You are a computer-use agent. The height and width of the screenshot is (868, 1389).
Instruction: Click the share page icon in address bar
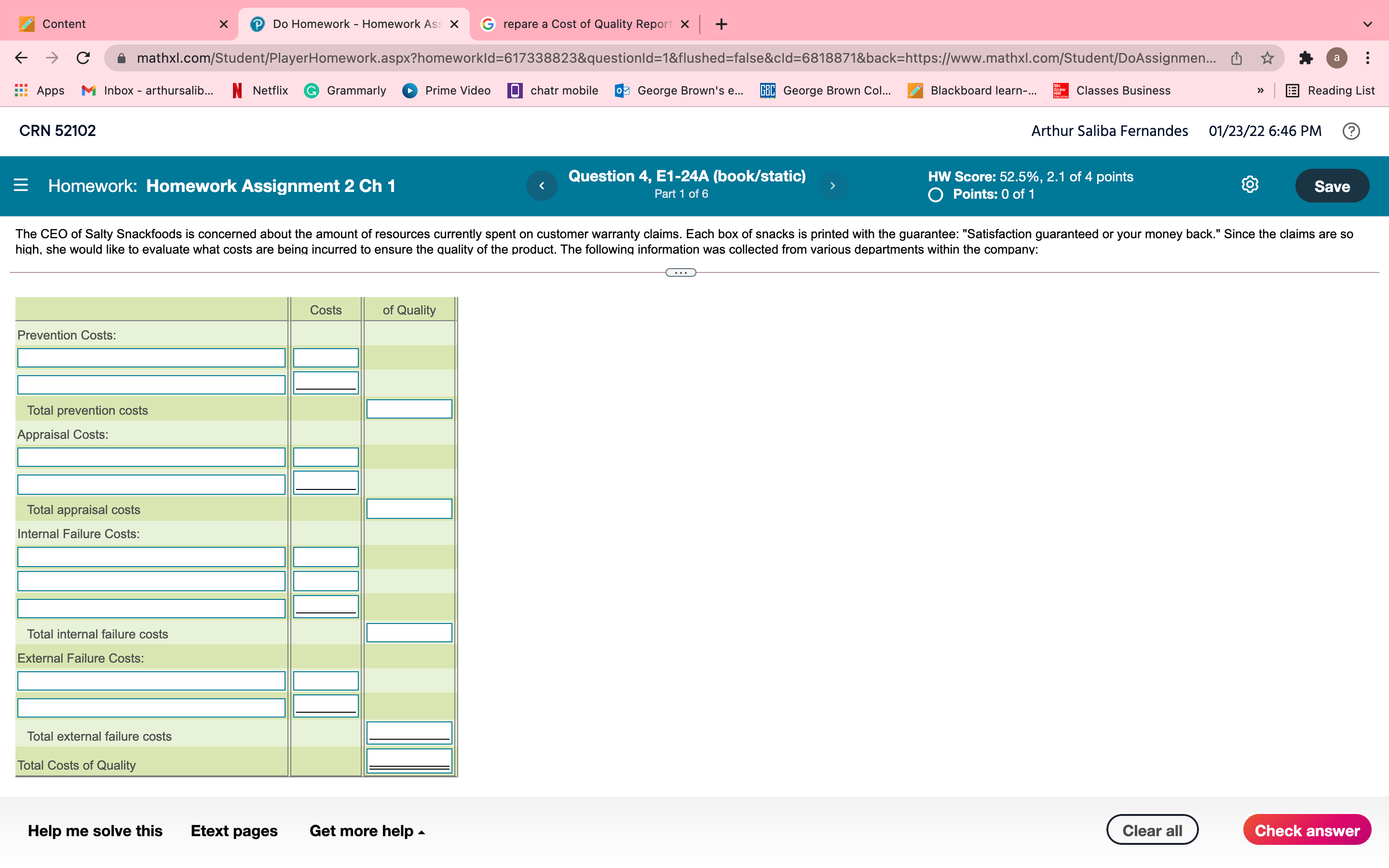coord(1236,58)
